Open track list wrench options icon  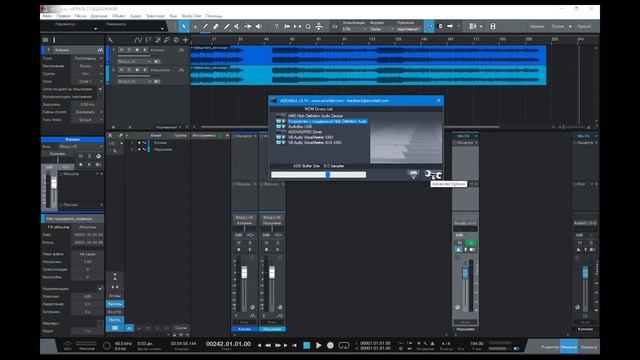[x=110, y=40]
